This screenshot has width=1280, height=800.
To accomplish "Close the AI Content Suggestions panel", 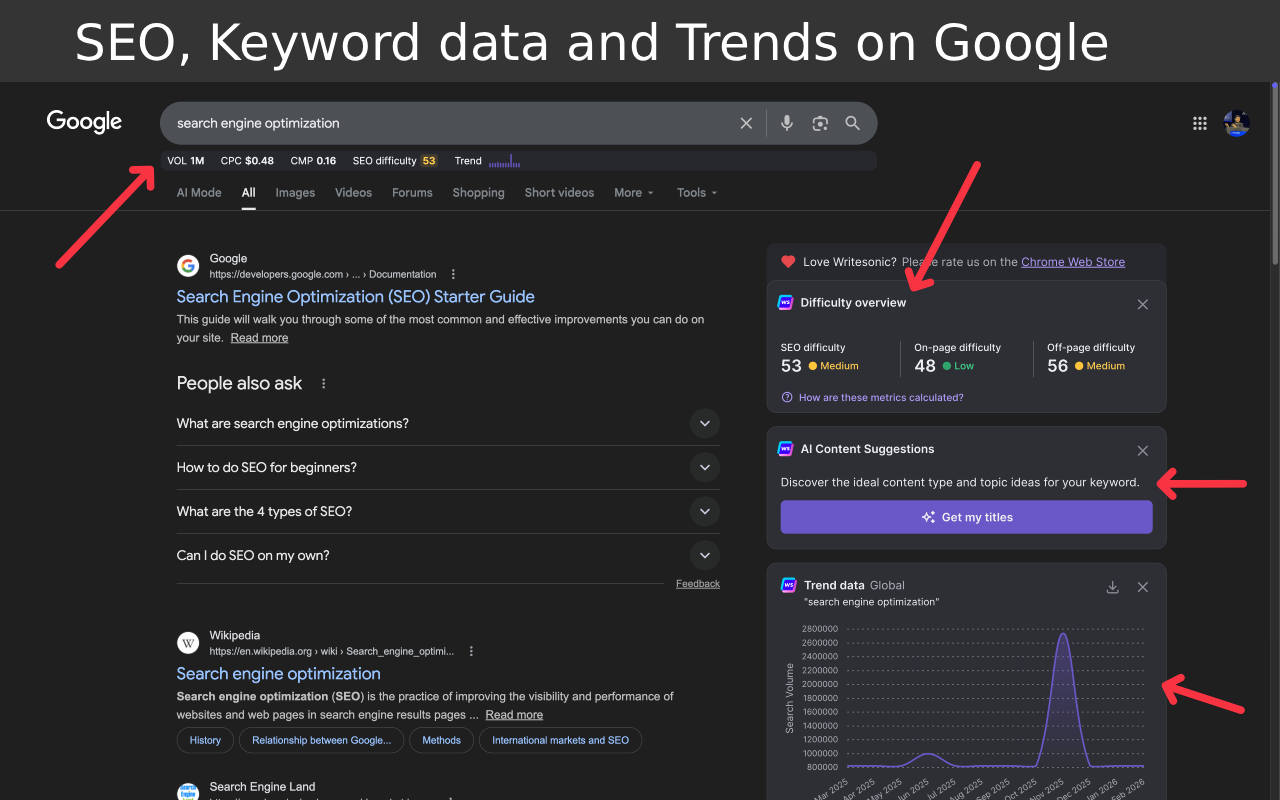I will [1143, 451].
